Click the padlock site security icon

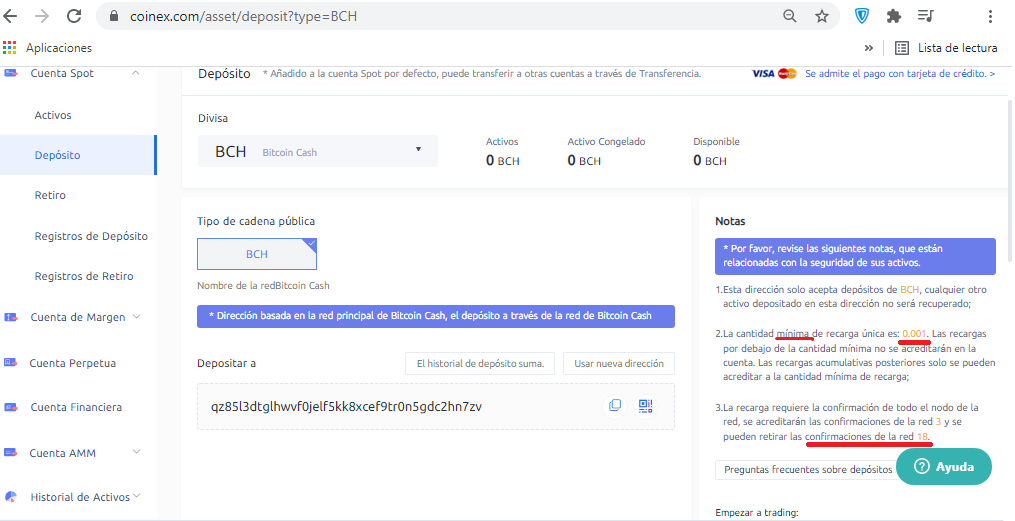click(x=114, y=17)
